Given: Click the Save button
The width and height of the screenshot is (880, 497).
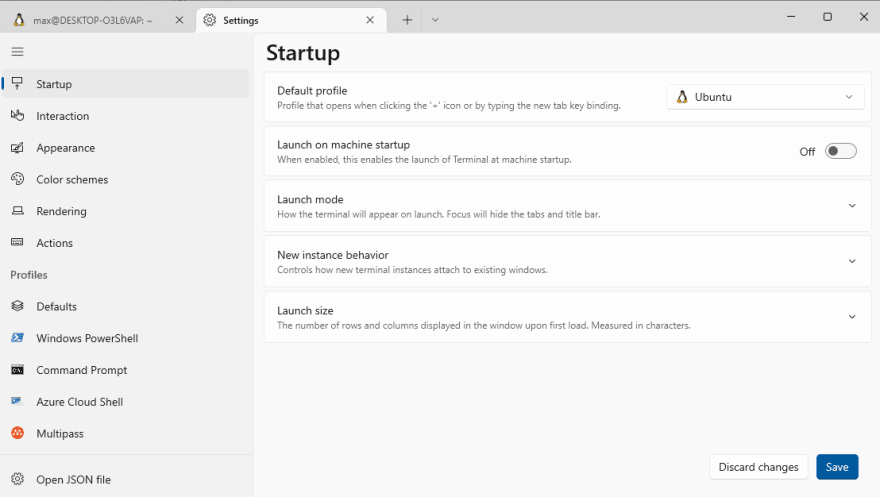Looking at the screenshot, I should [837, 467].
